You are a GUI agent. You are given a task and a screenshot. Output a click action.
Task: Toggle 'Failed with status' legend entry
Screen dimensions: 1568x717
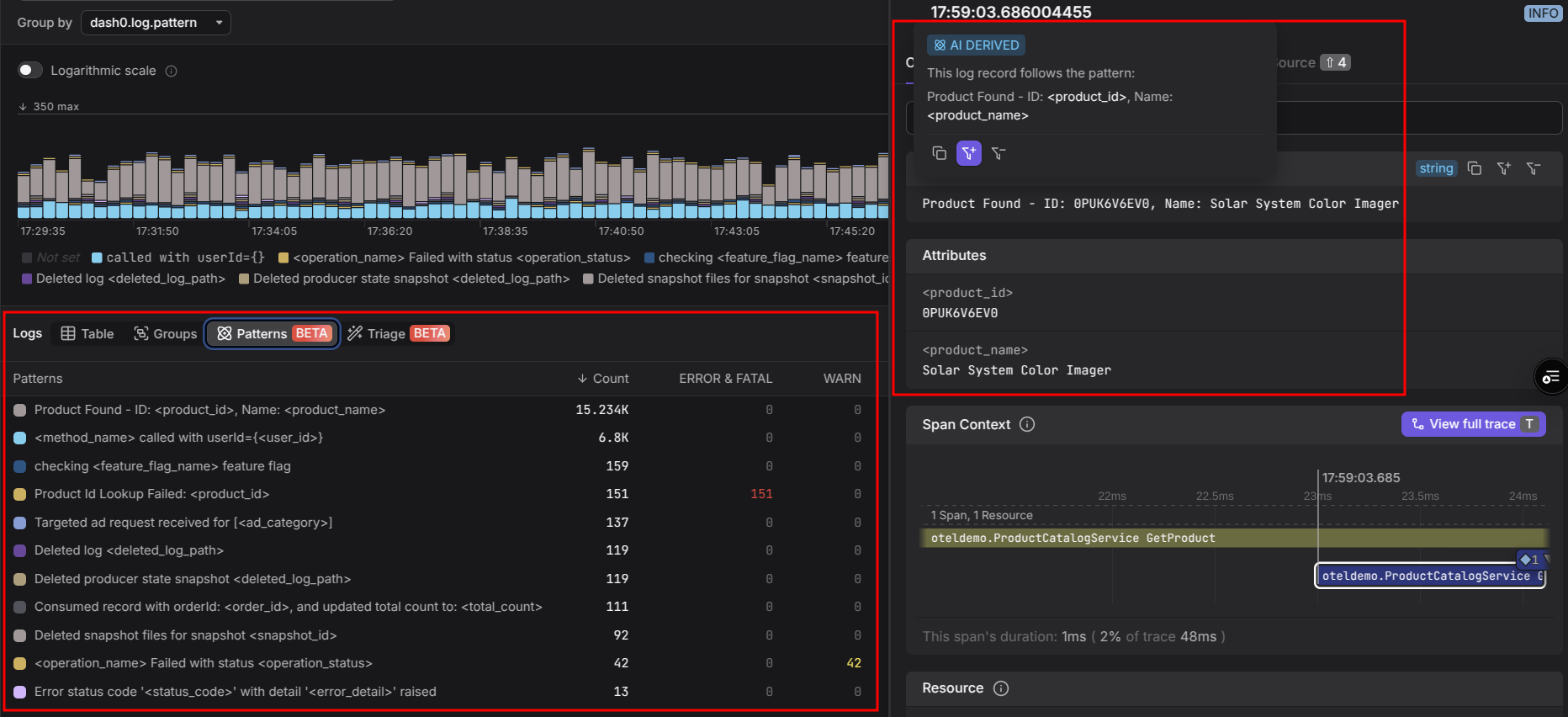click(454, 258)
